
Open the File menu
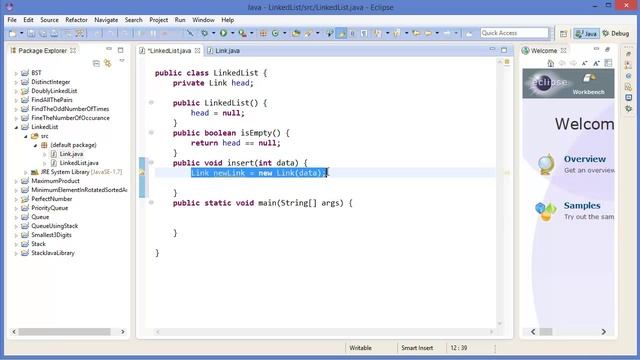click(12, 20)
